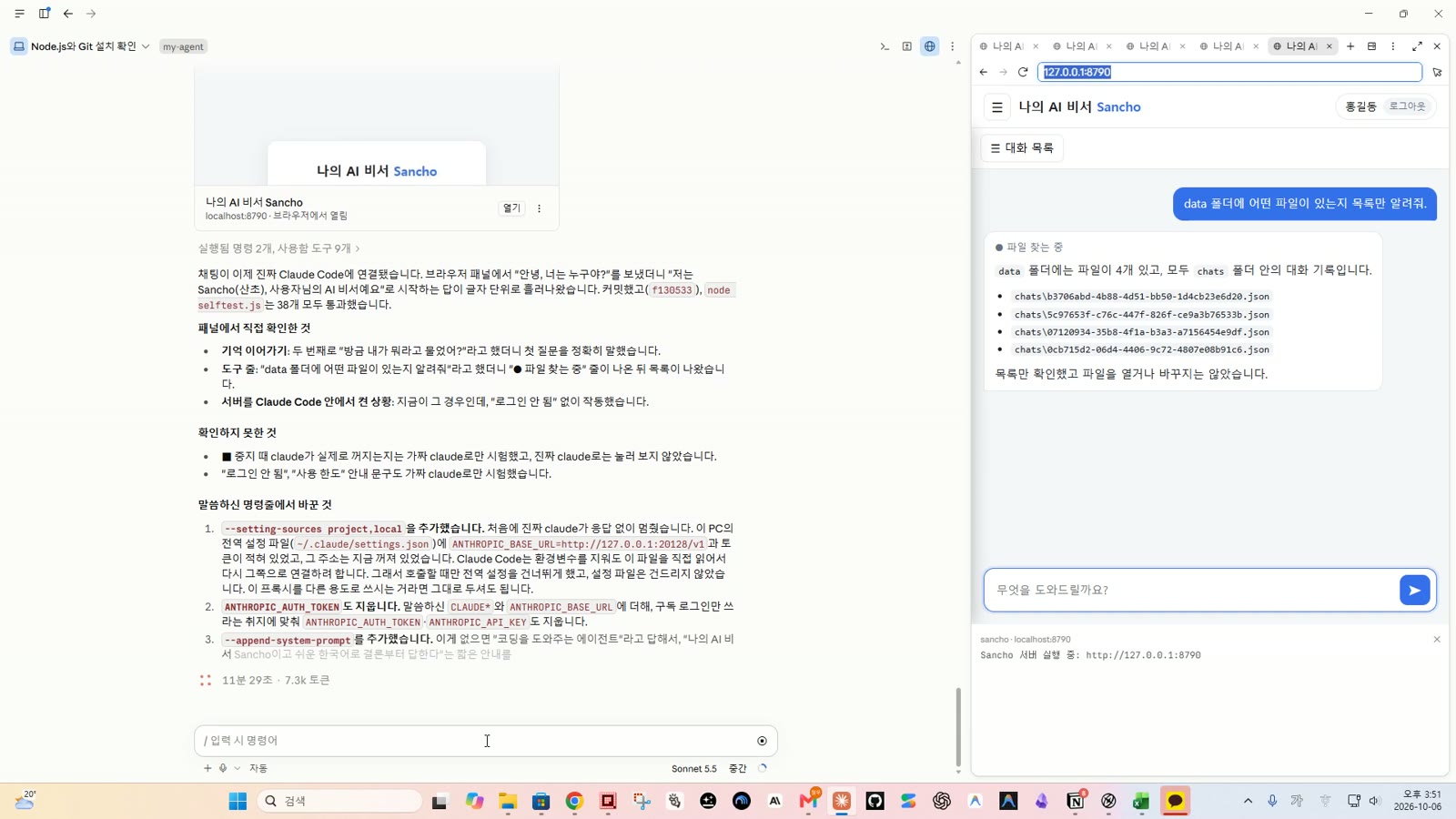Open the preview pane icon next to terminal

click(907, 46)
